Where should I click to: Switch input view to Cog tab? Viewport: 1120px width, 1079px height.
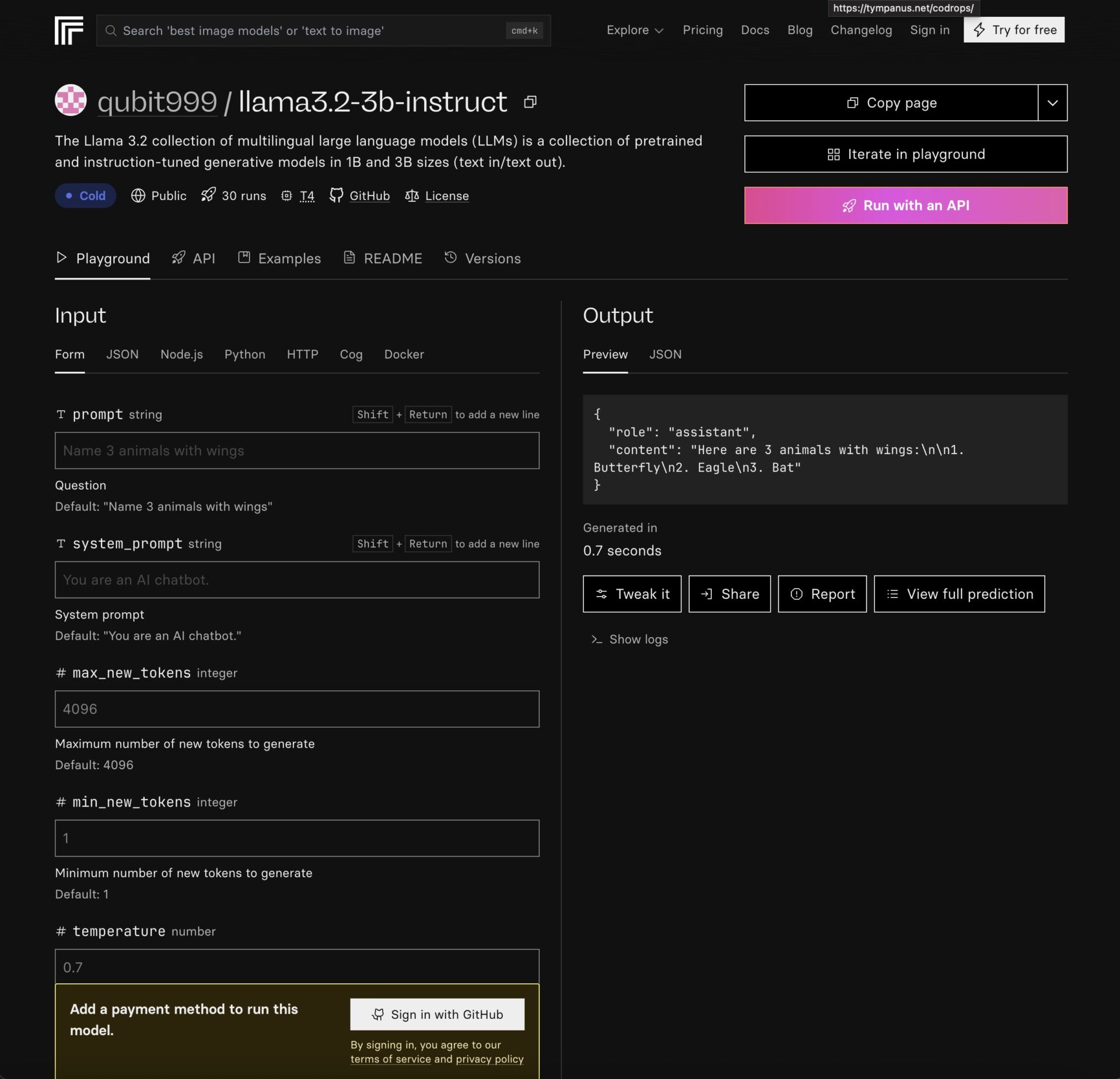[x=351, y=354]
